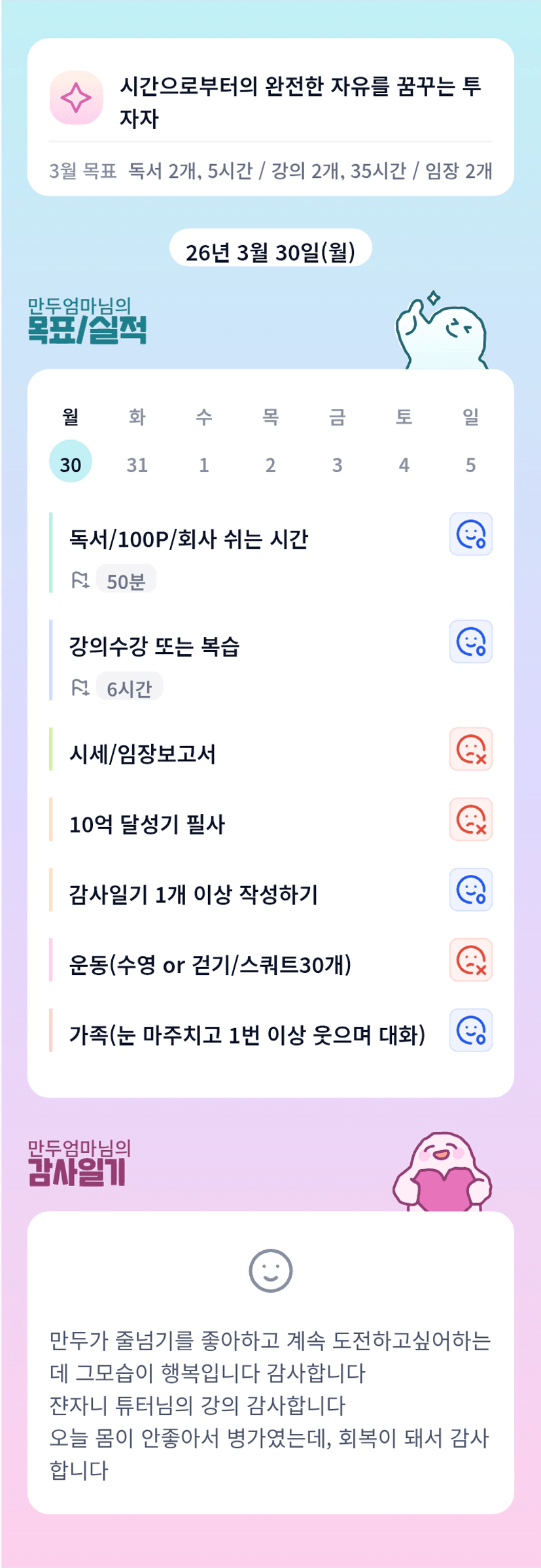Open the 26년 3월 30일(월) date picker

(x=270, y=251)
